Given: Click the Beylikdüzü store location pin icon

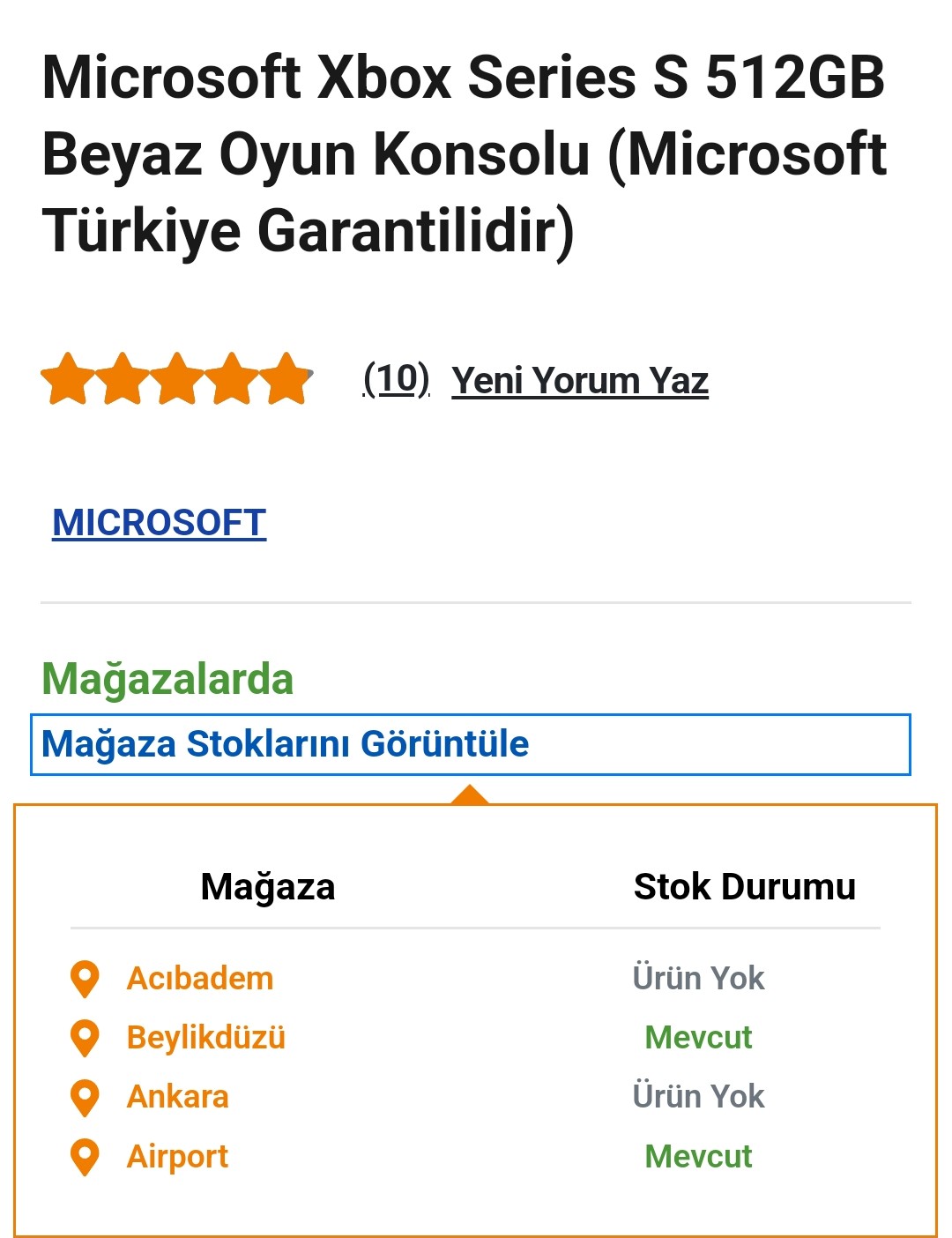Looking at the screenshot, I should pos(85,1038).
